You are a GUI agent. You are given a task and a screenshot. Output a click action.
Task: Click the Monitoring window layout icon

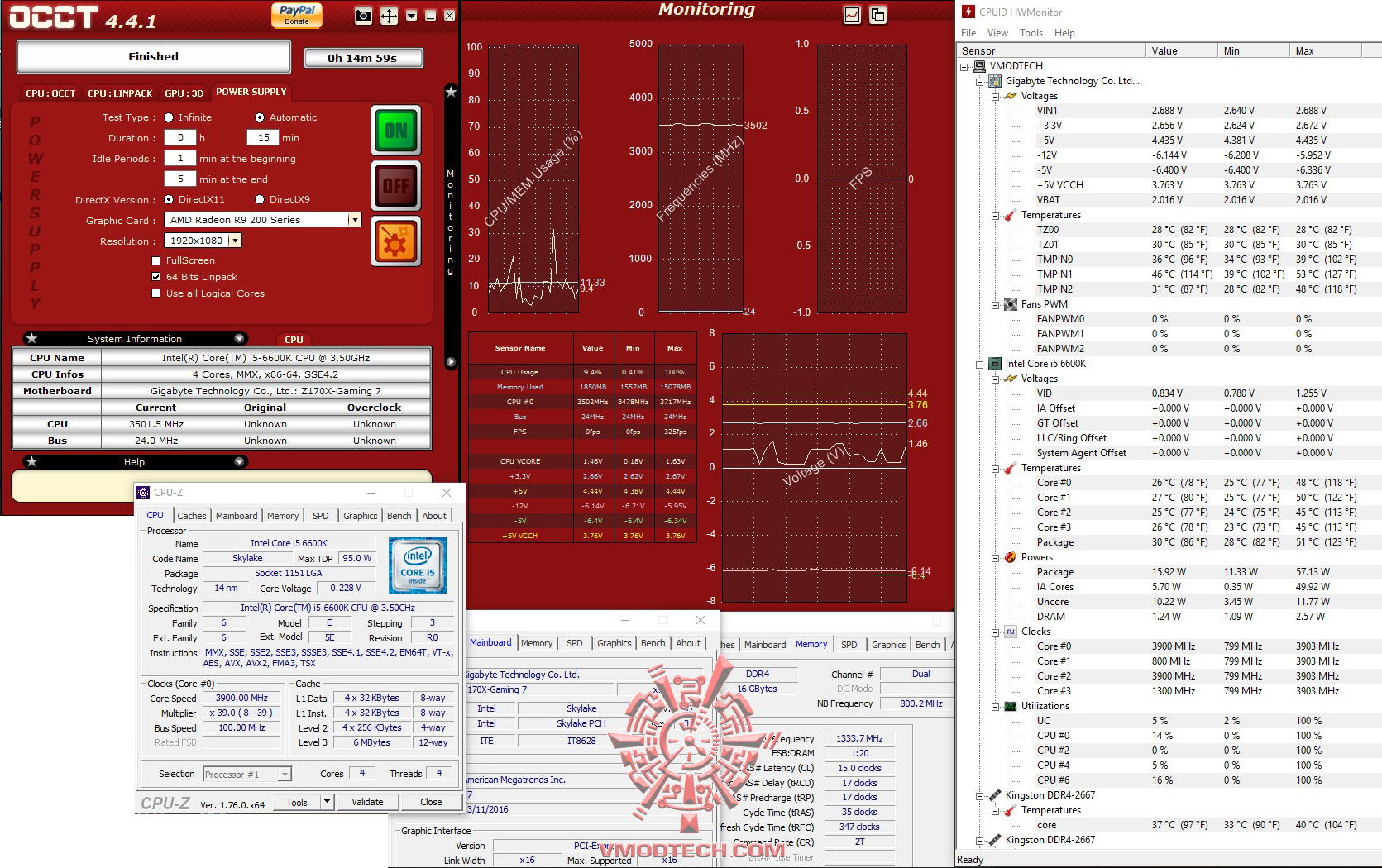[877, 15]
